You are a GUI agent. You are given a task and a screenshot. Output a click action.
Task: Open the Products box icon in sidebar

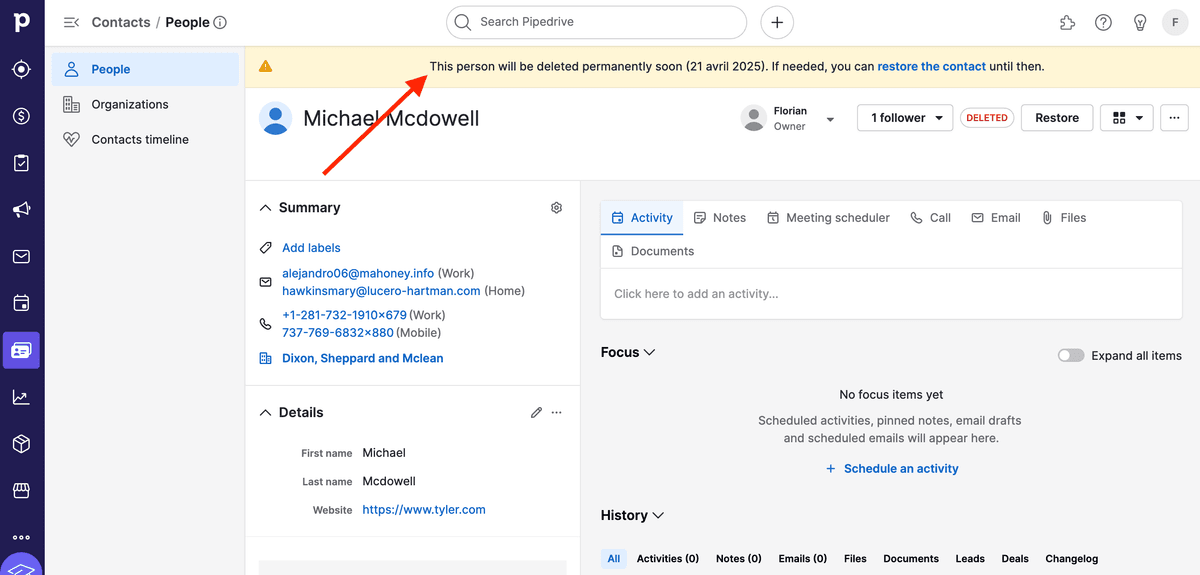21,444
